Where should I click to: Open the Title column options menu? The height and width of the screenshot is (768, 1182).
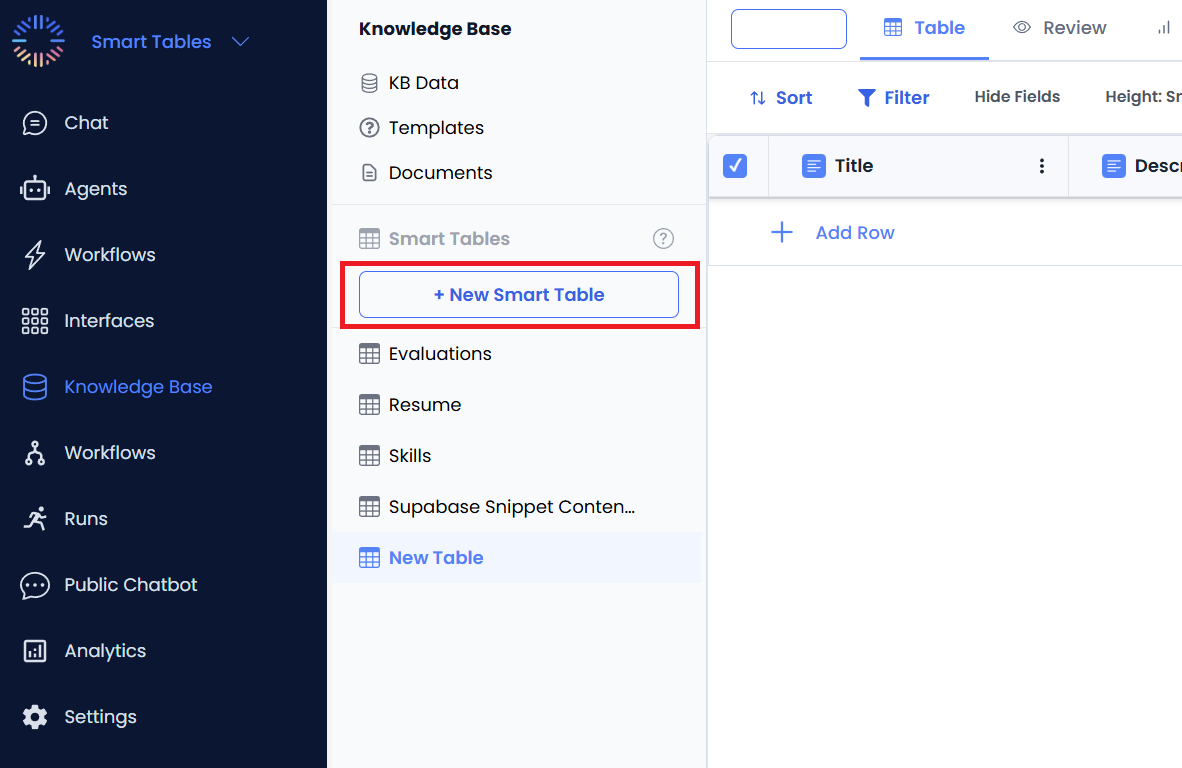(x=1042, y=165)
